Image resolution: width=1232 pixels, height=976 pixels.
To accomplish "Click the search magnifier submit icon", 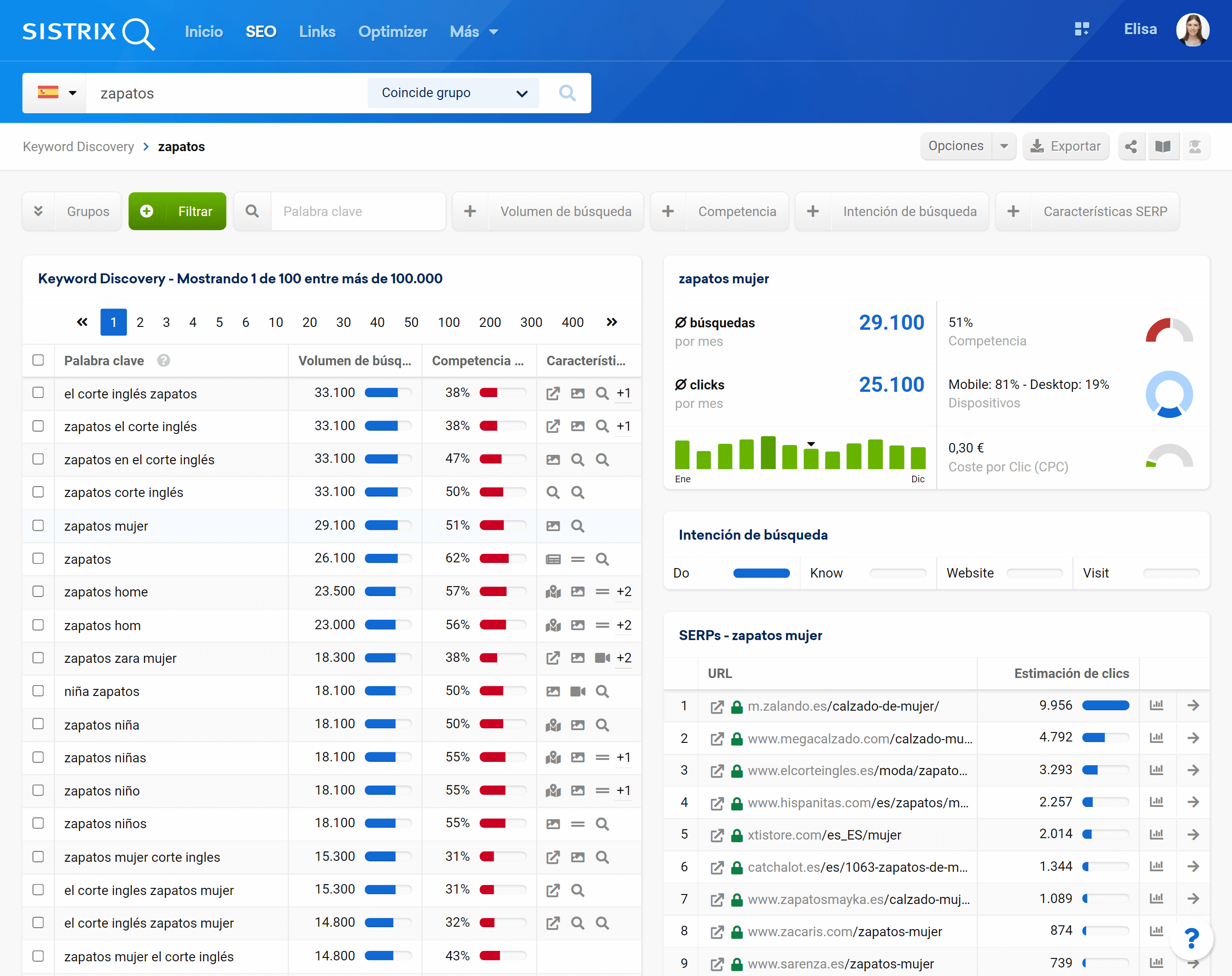I will (x=566, y=92).
